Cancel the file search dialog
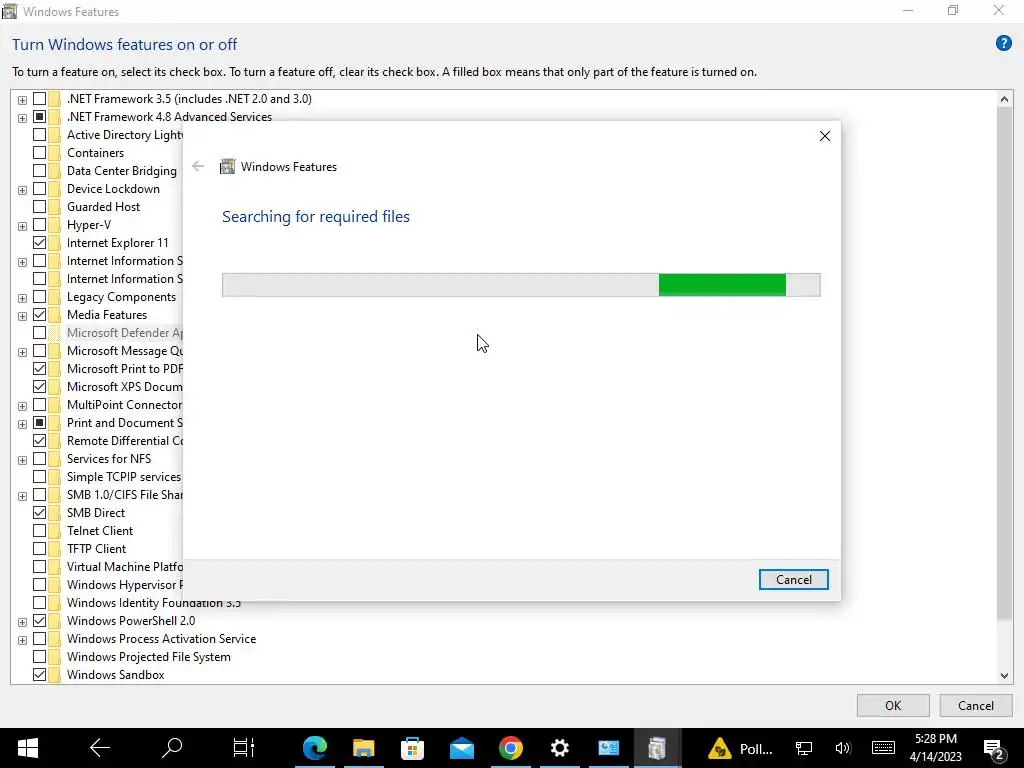The image size is (1024, 768). 793,580
